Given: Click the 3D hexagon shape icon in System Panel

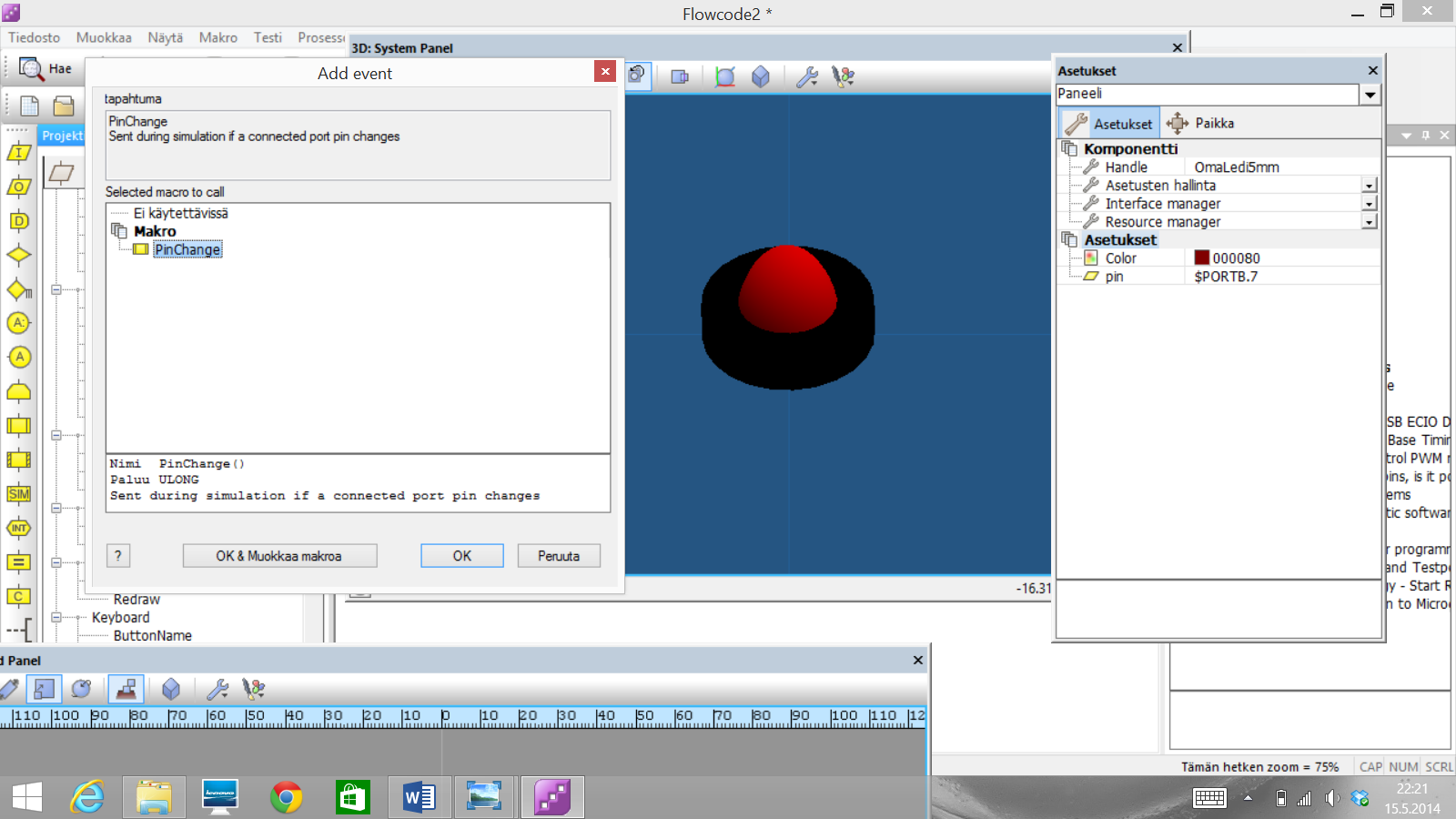Looking at the screenshot, I should 761,76.
